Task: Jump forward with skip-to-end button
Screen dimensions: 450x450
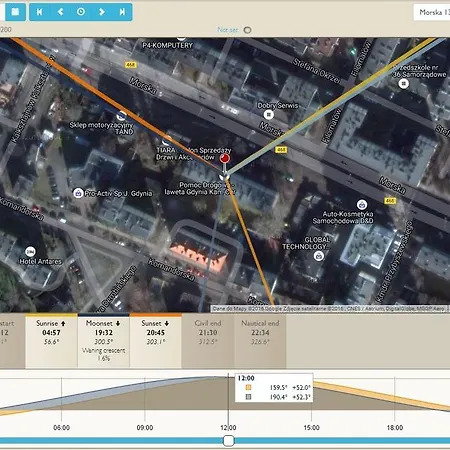Action: pyautogui.click(x=122, y=12)
